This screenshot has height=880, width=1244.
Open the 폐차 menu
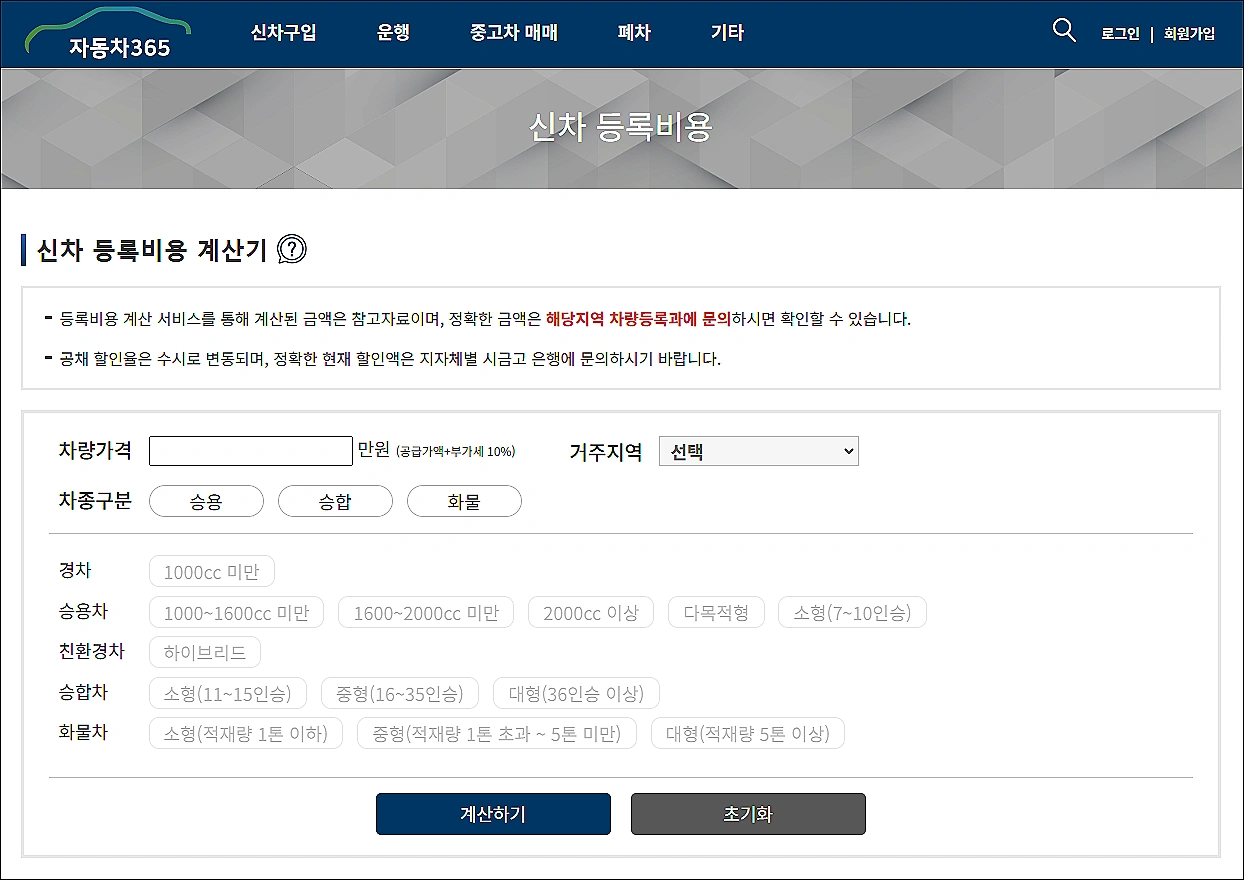pyautogui.click(x=632, y=32)
